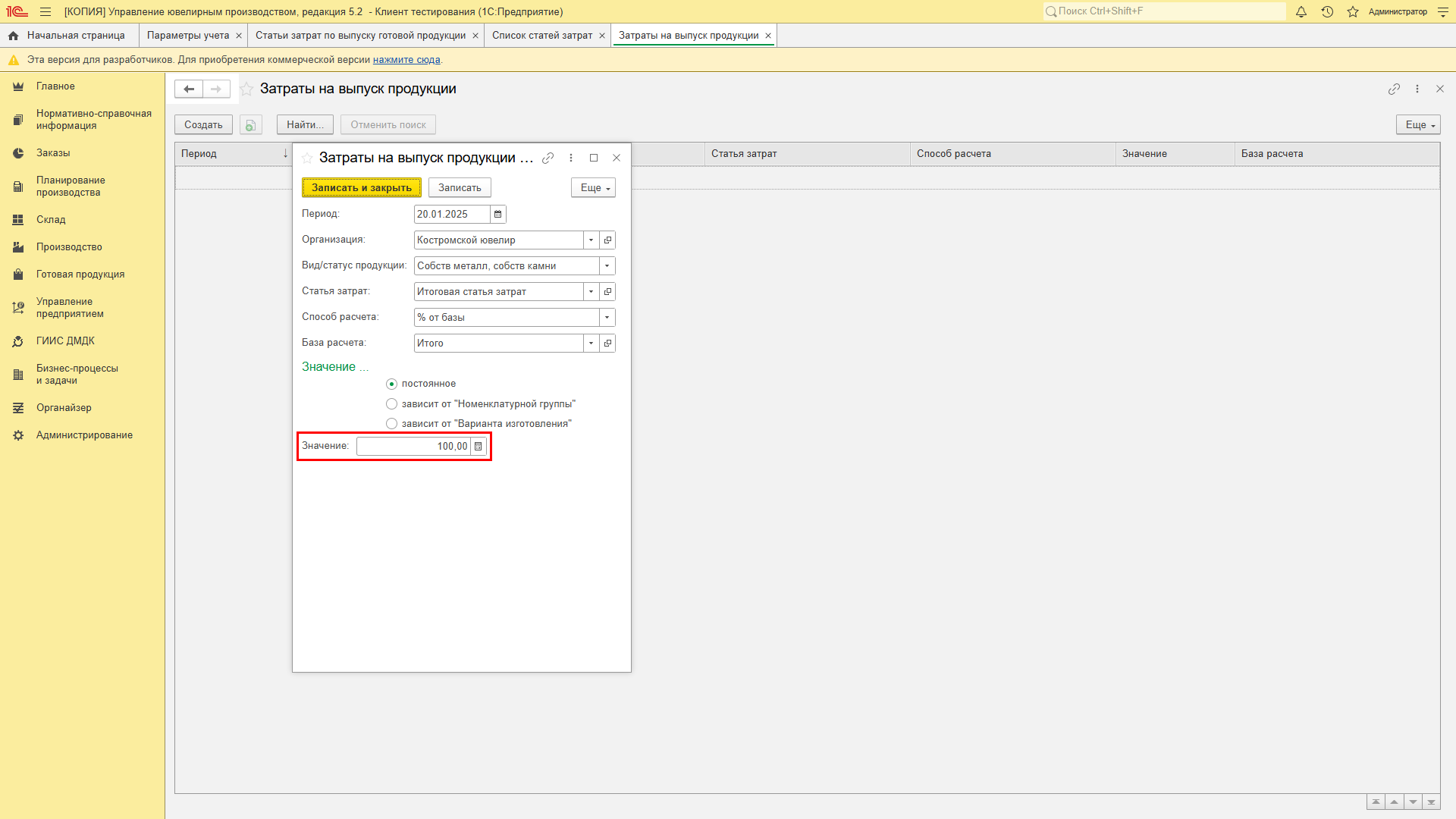
Task: Click Отменить поиск button
Action: click(x=388, y=125)
